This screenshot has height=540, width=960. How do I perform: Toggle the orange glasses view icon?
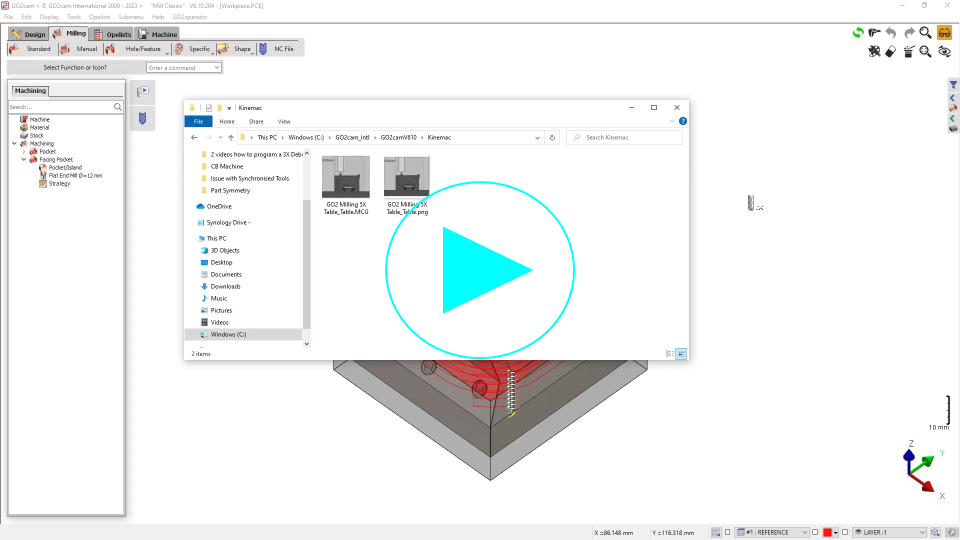coord(944,33)
